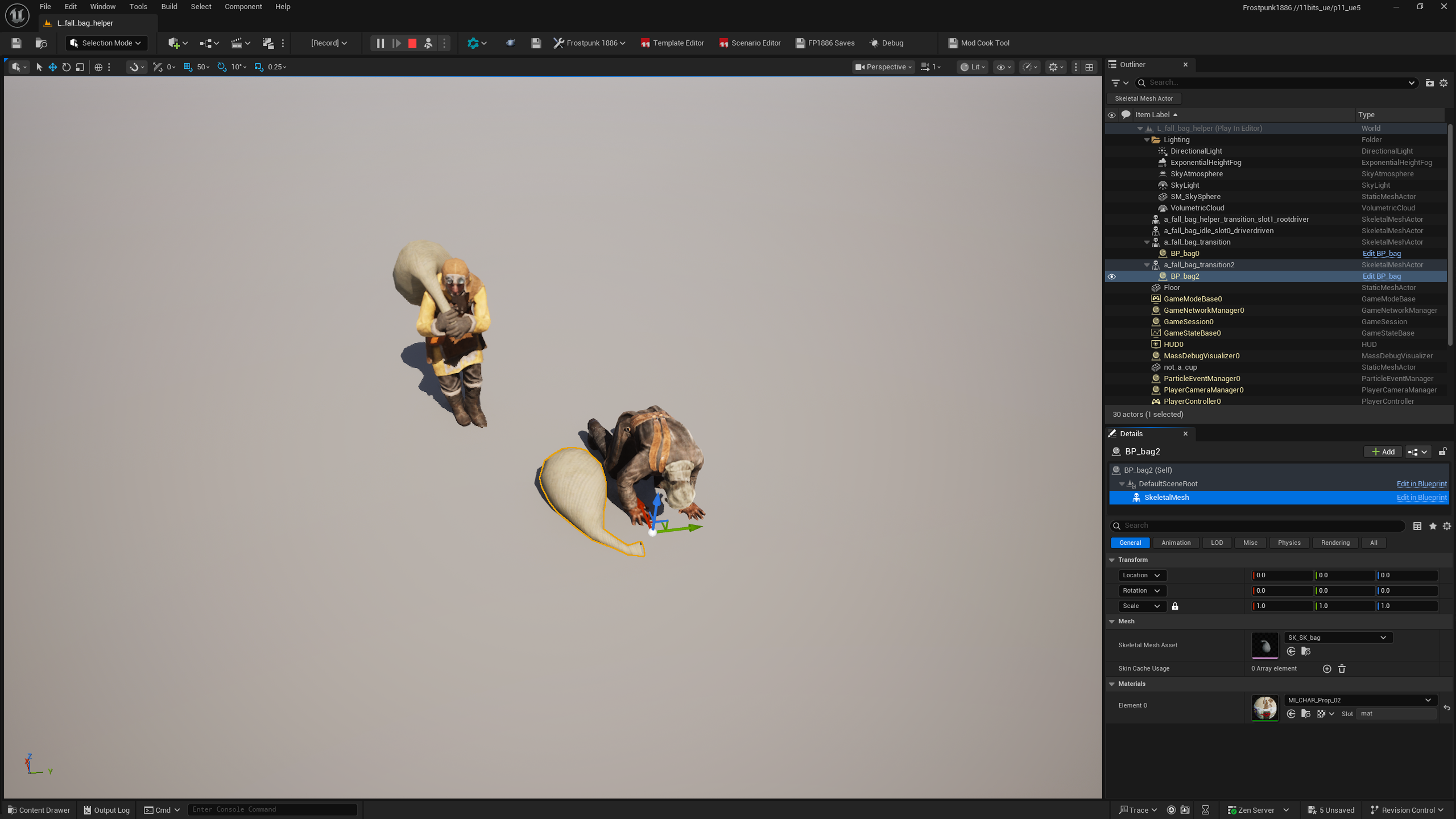Screen dimensions: 1456x819
Task: Toggle grid location snapping icon
Action: tap(188, 67)
